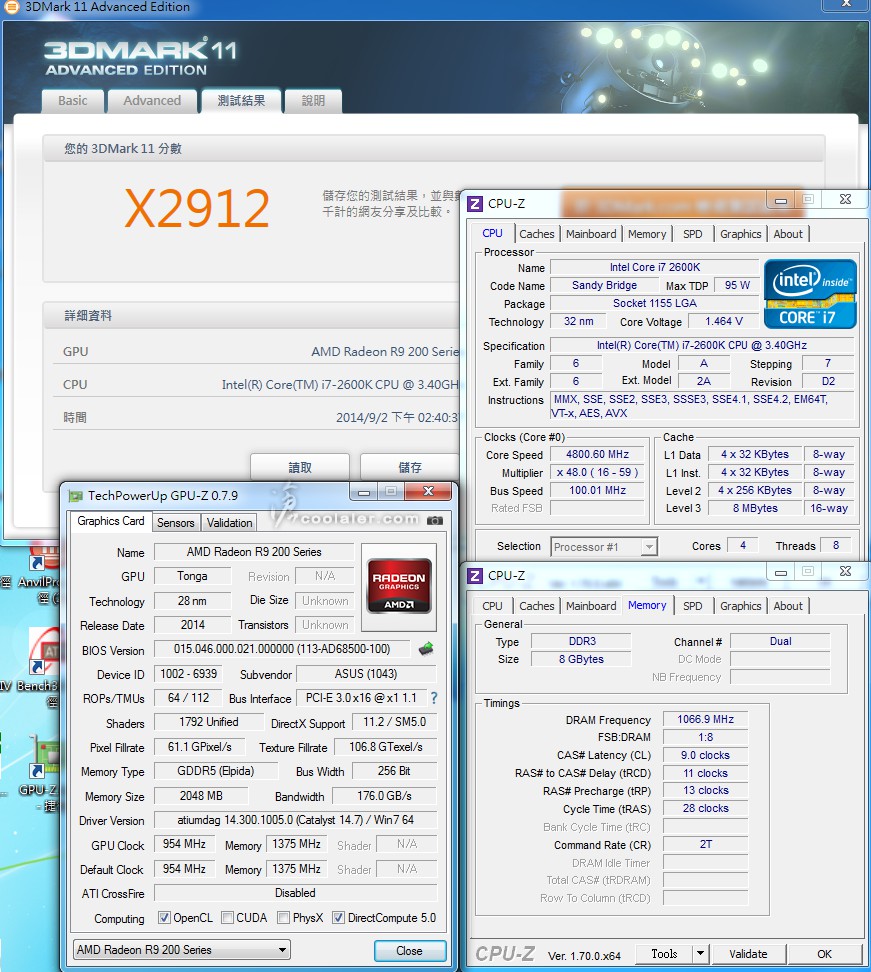This screenshot has width=871, height=972.
Task: Click the X2912 score text
Action: (x=197, y=208)
